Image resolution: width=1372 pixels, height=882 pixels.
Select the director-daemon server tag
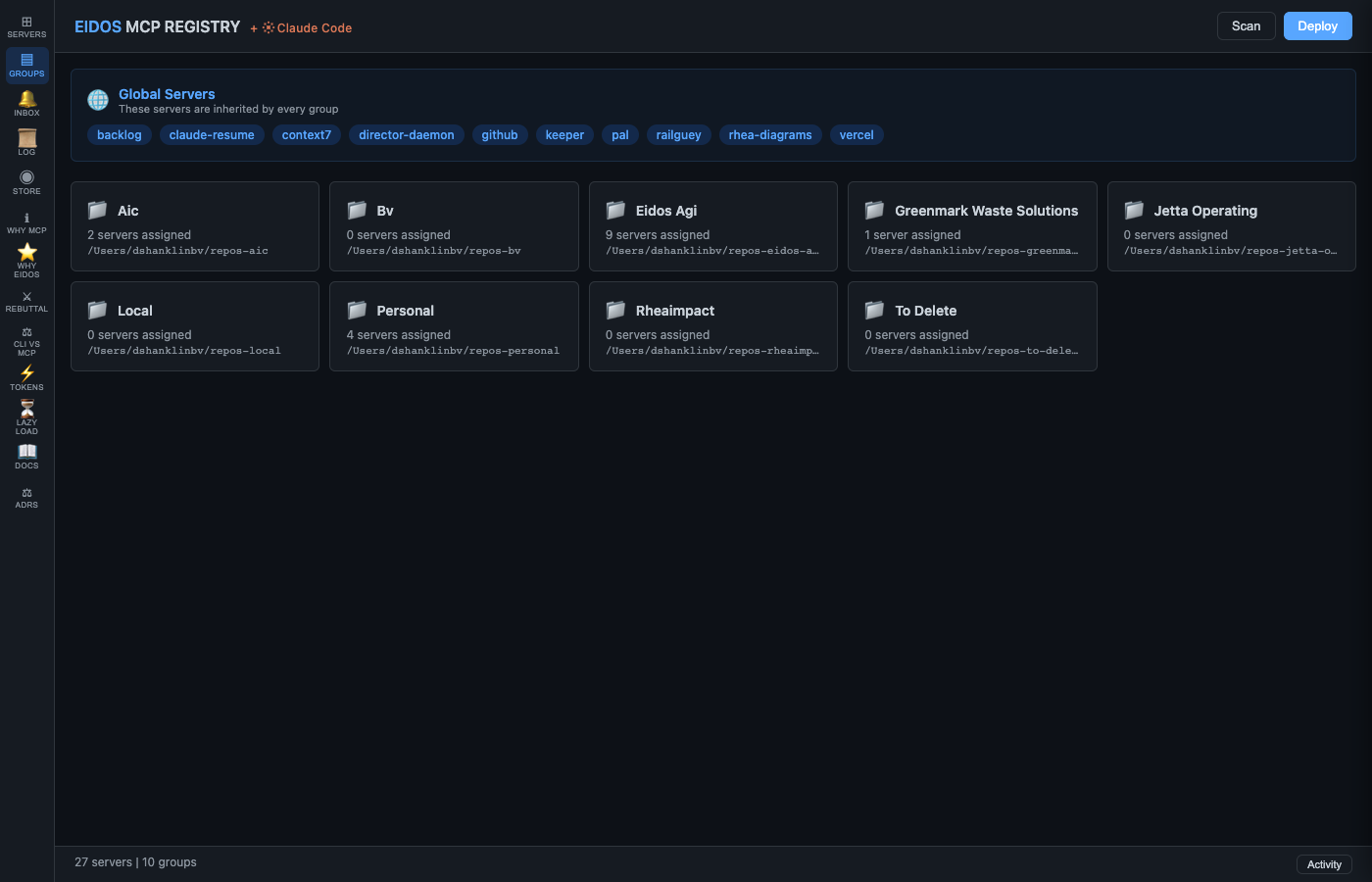[407, 135]
